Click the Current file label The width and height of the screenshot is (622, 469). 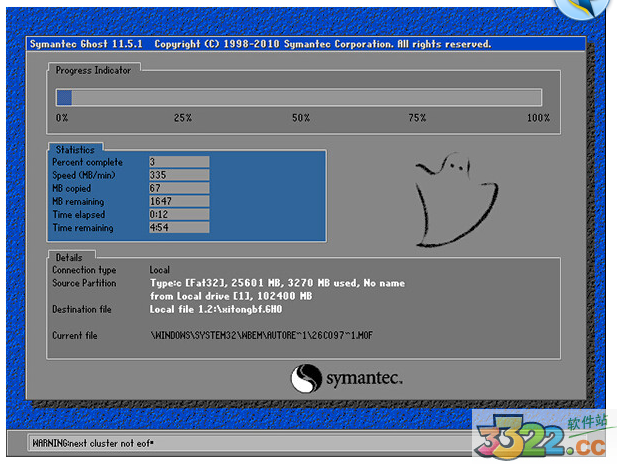(x=75, y=335)
